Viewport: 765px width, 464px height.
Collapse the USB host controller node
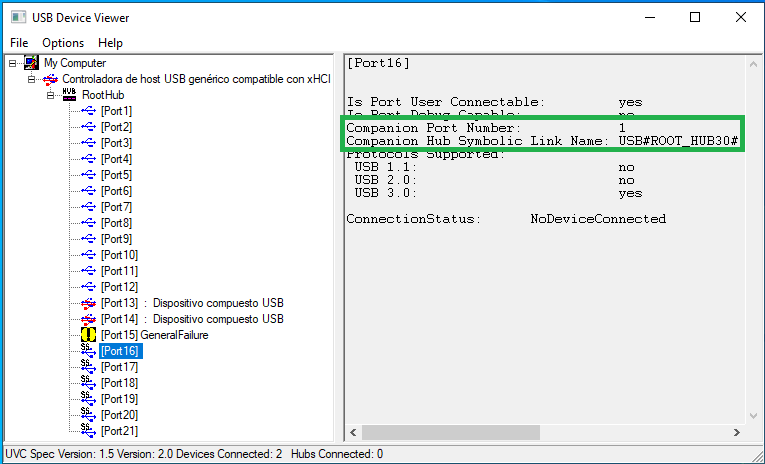32,79
